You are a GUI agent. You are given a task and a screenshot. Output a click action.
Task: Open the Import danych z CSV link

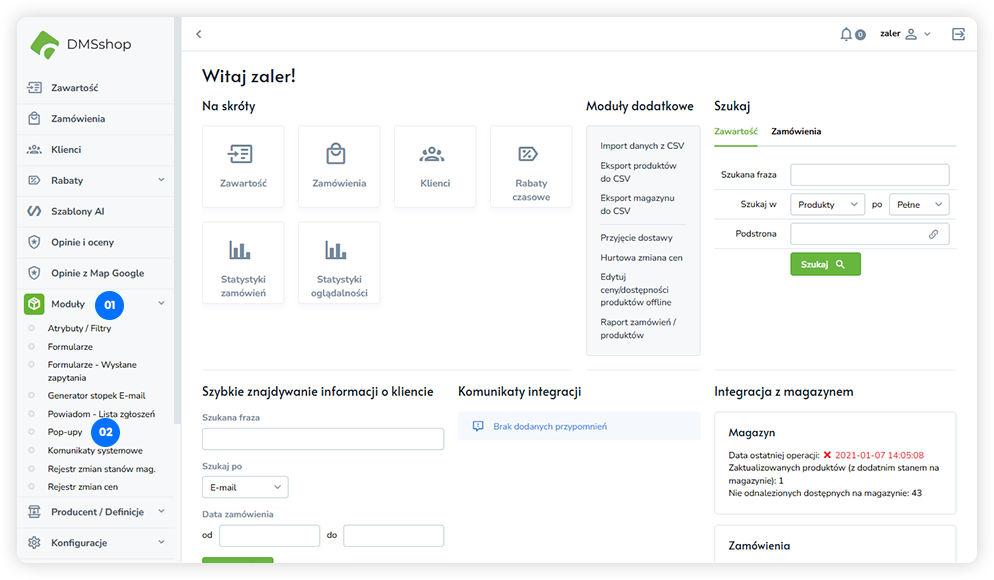pos(642,146)
